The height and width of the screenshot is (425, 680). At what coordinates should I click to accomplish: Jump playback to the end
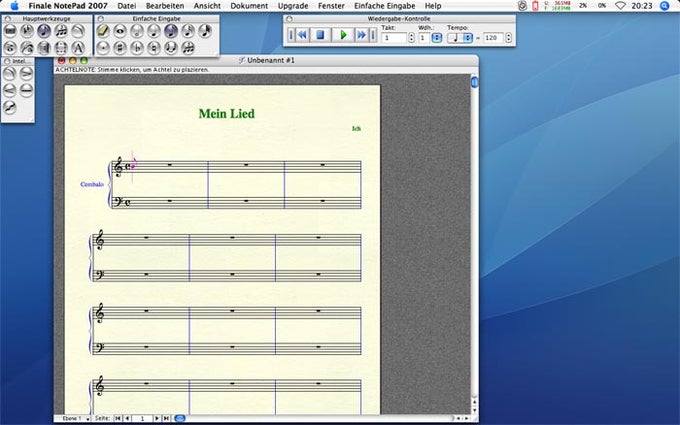pyautogui.click(x=373, y=35)
